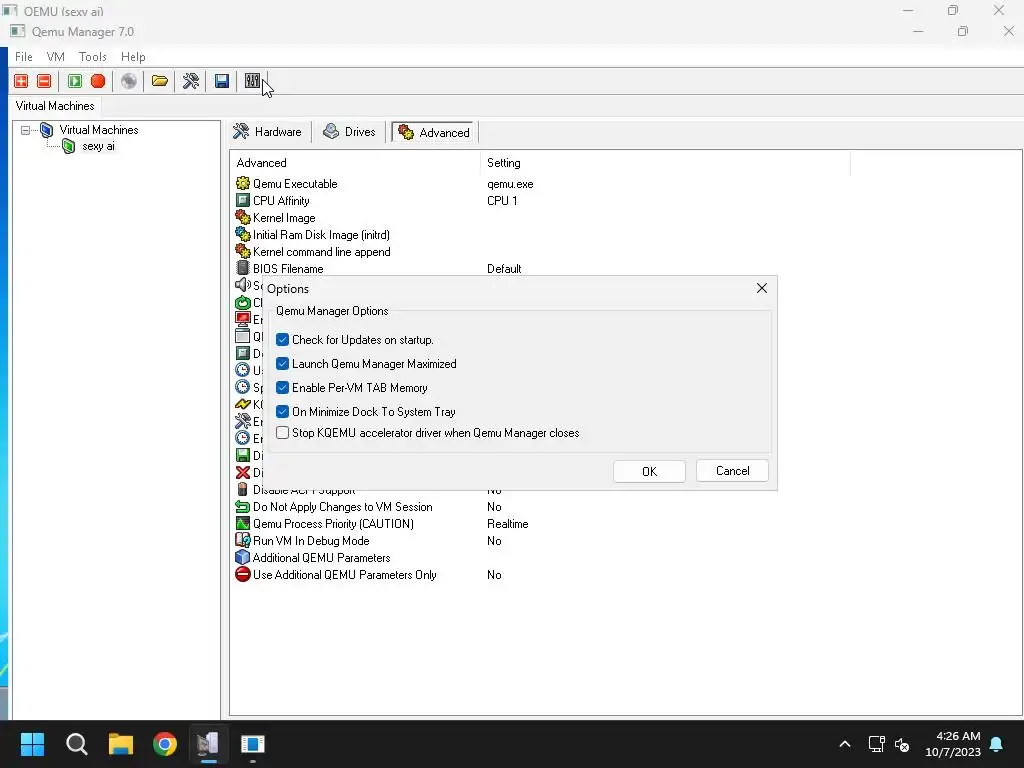Image resolution: width=1024 pixels, height=768 pixels.
Task: Open the Tools menu
Action: [93, 57]
